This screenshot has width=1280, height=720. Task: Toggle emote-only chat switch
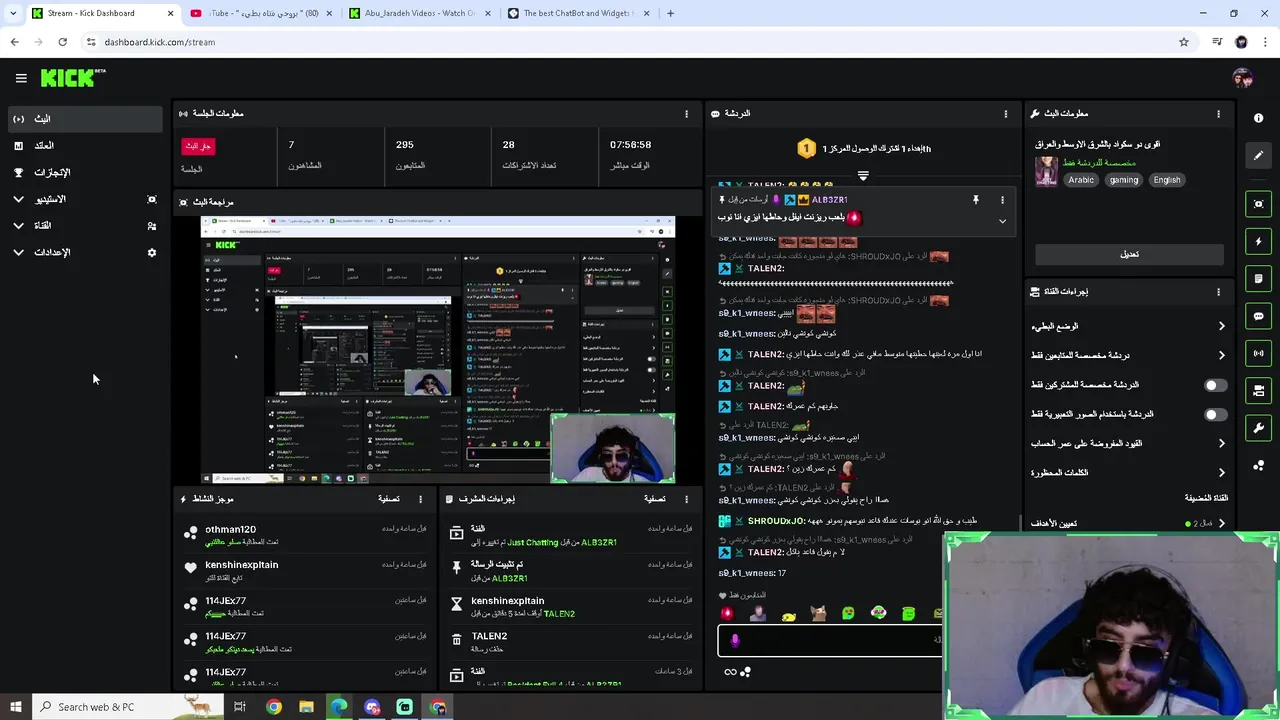pyautogui.click(x=1215, y=414)
